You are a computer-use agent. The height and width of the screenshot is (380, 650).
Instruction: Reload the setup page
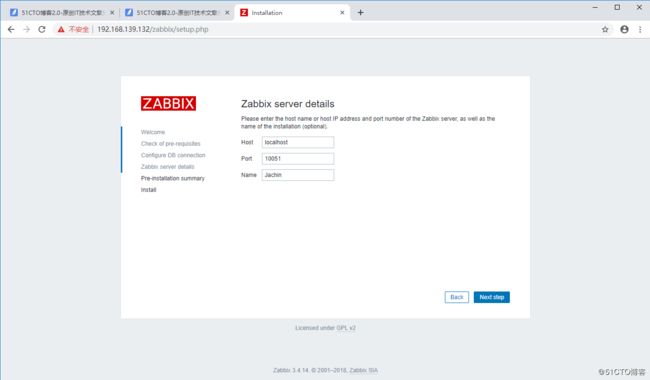coord(42,29)
